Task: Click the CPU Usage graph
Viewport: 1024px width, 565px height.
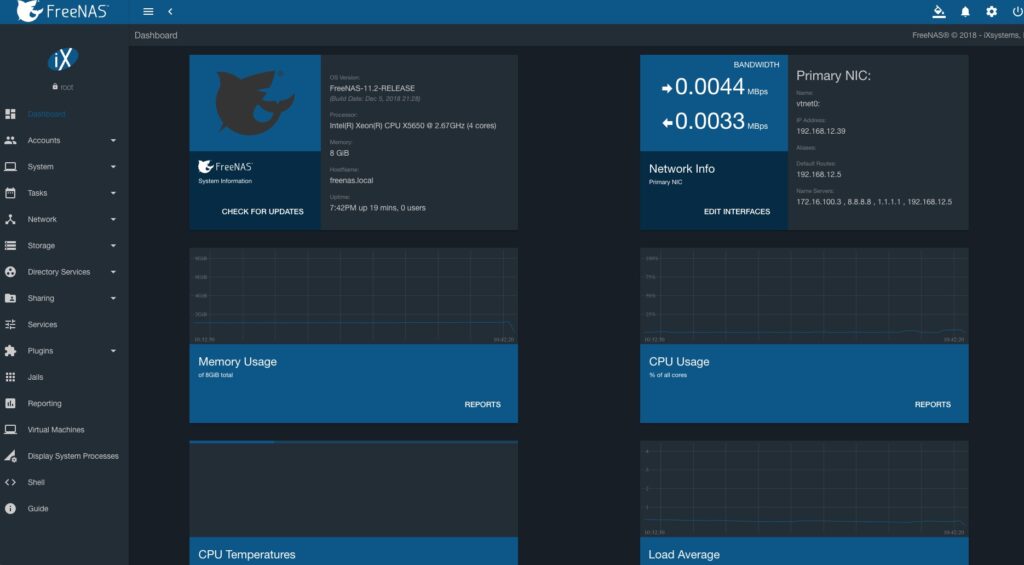Action: 804,296
